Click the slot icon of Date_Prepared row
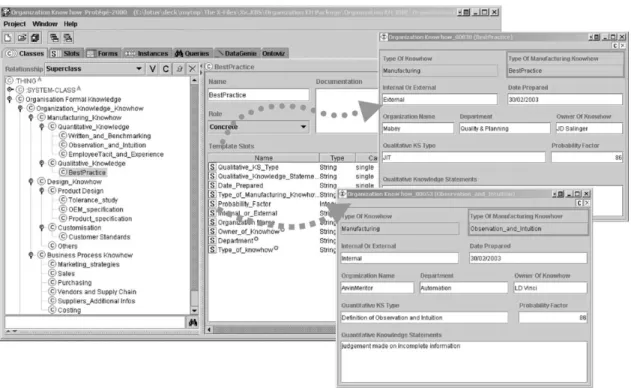 coord(212,185)
